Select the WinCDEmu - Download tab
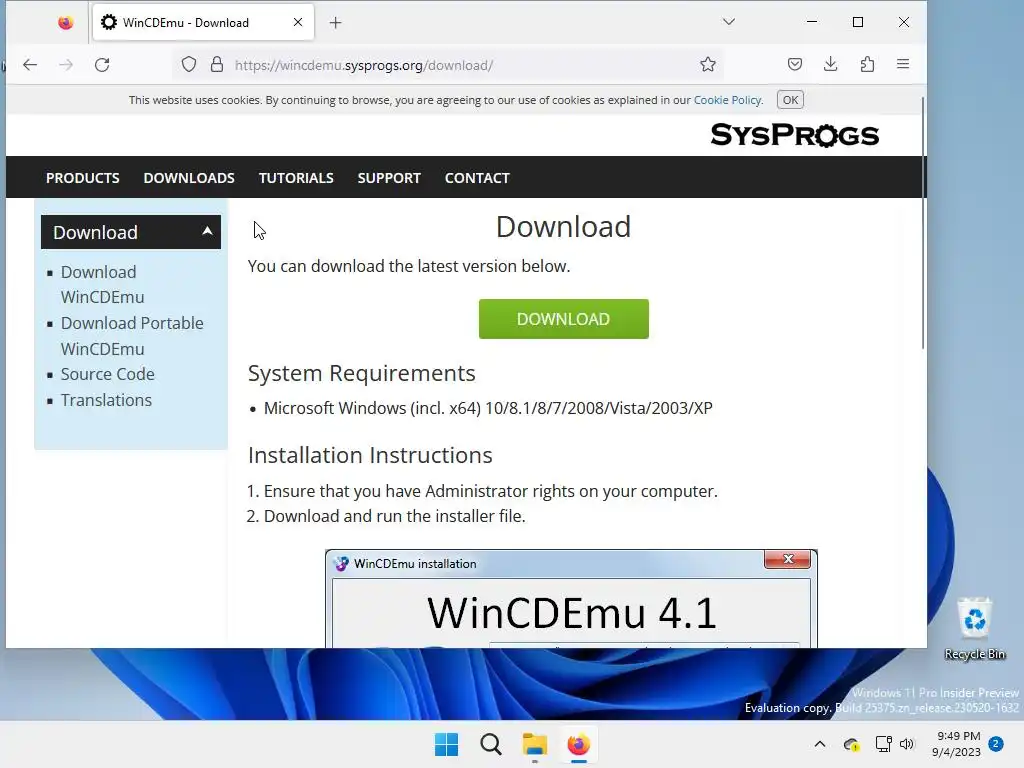1024x768 pixels. pyautogui.click(x=204, y=23)
